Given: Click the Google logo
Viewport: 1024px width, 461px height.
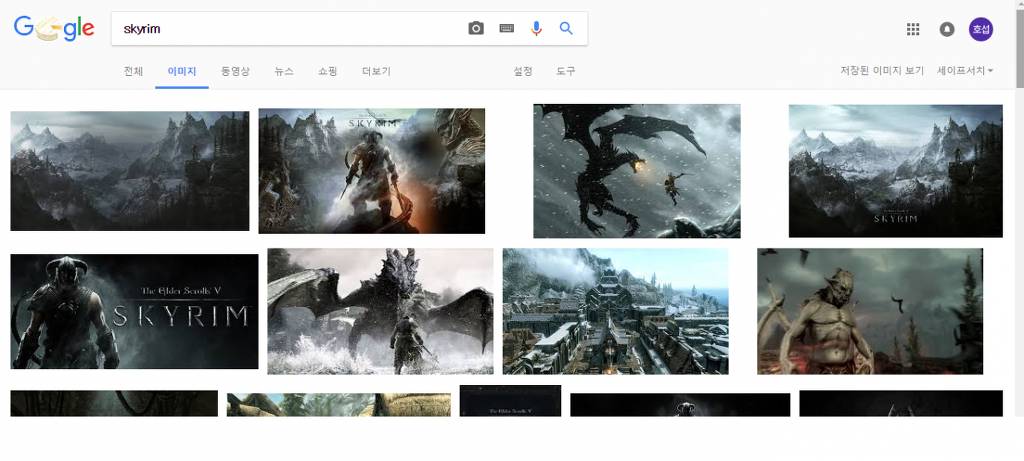Looking at the screenshot, I should point(54,28).
